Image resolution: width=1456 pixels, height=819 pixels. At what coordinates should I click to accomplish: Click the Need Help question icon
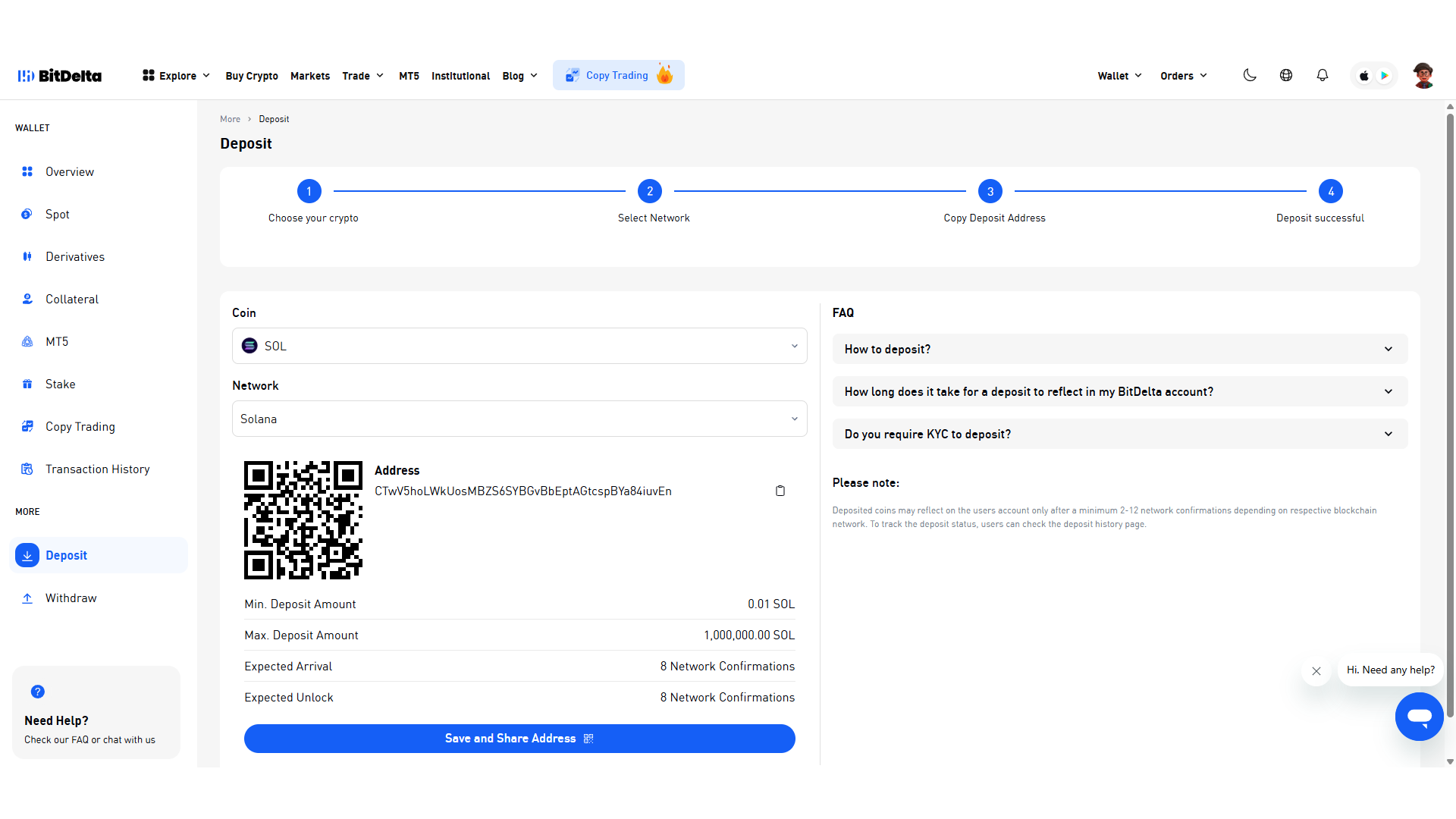point(37,692)
